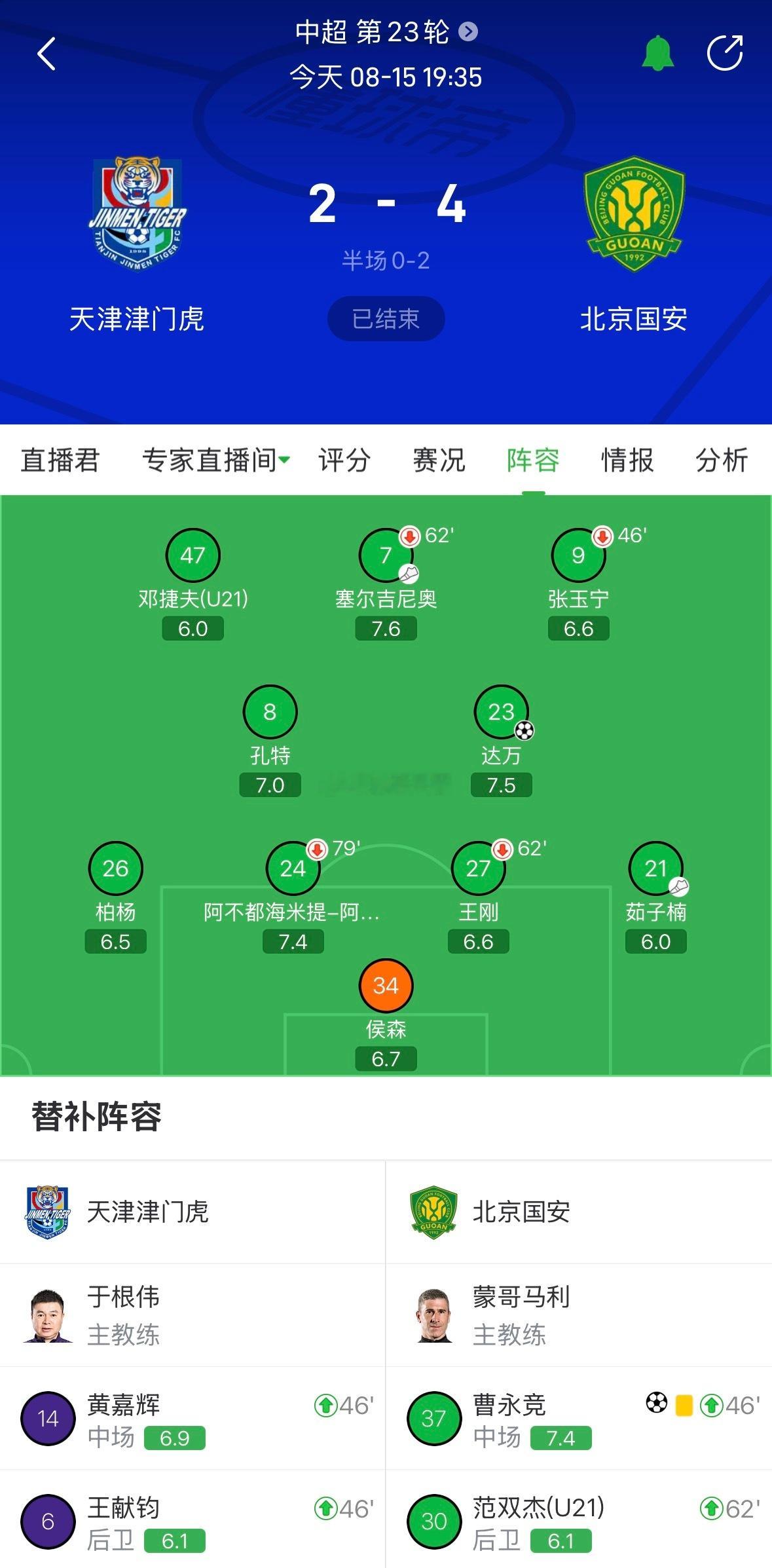Toggle the green notification bell

[x=657, y=53]
